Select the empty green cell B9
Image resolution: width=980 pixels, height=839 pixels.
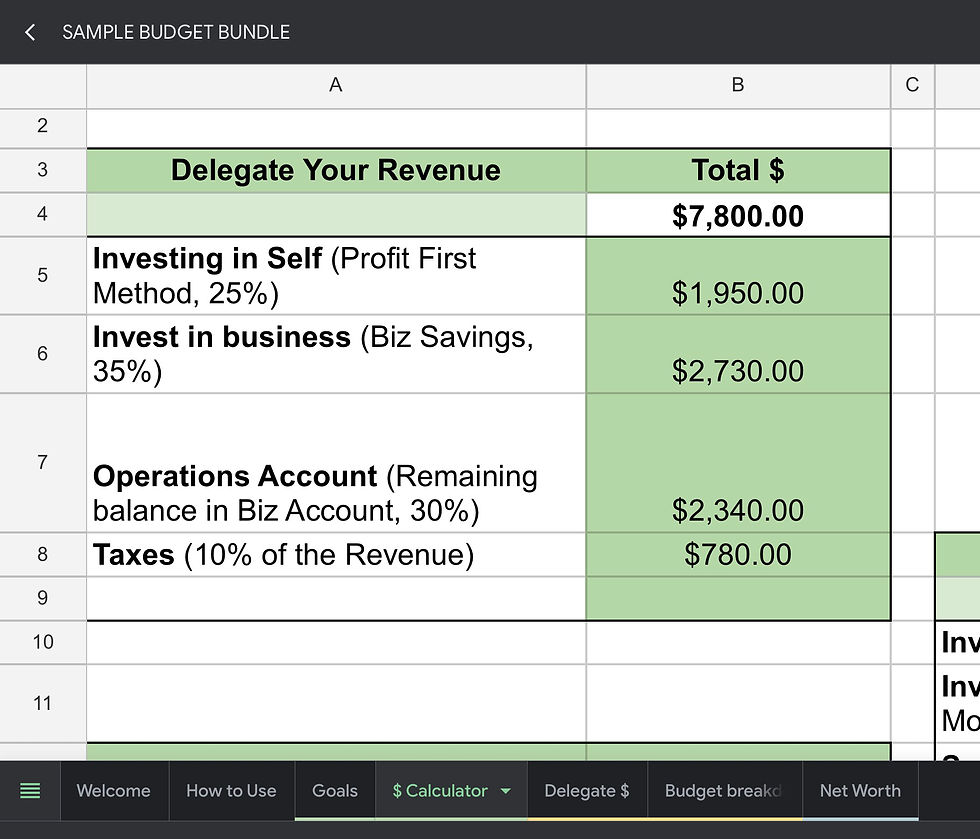[738, 598]
